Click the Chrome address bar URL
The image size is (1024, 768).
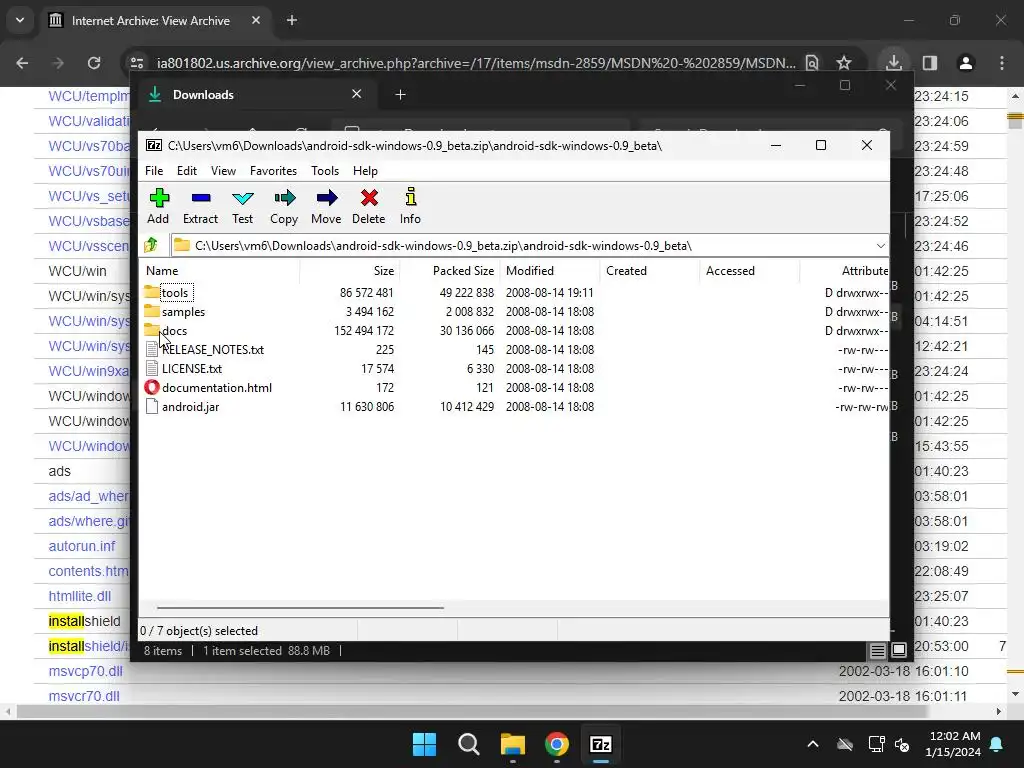[x=476, y=63]
